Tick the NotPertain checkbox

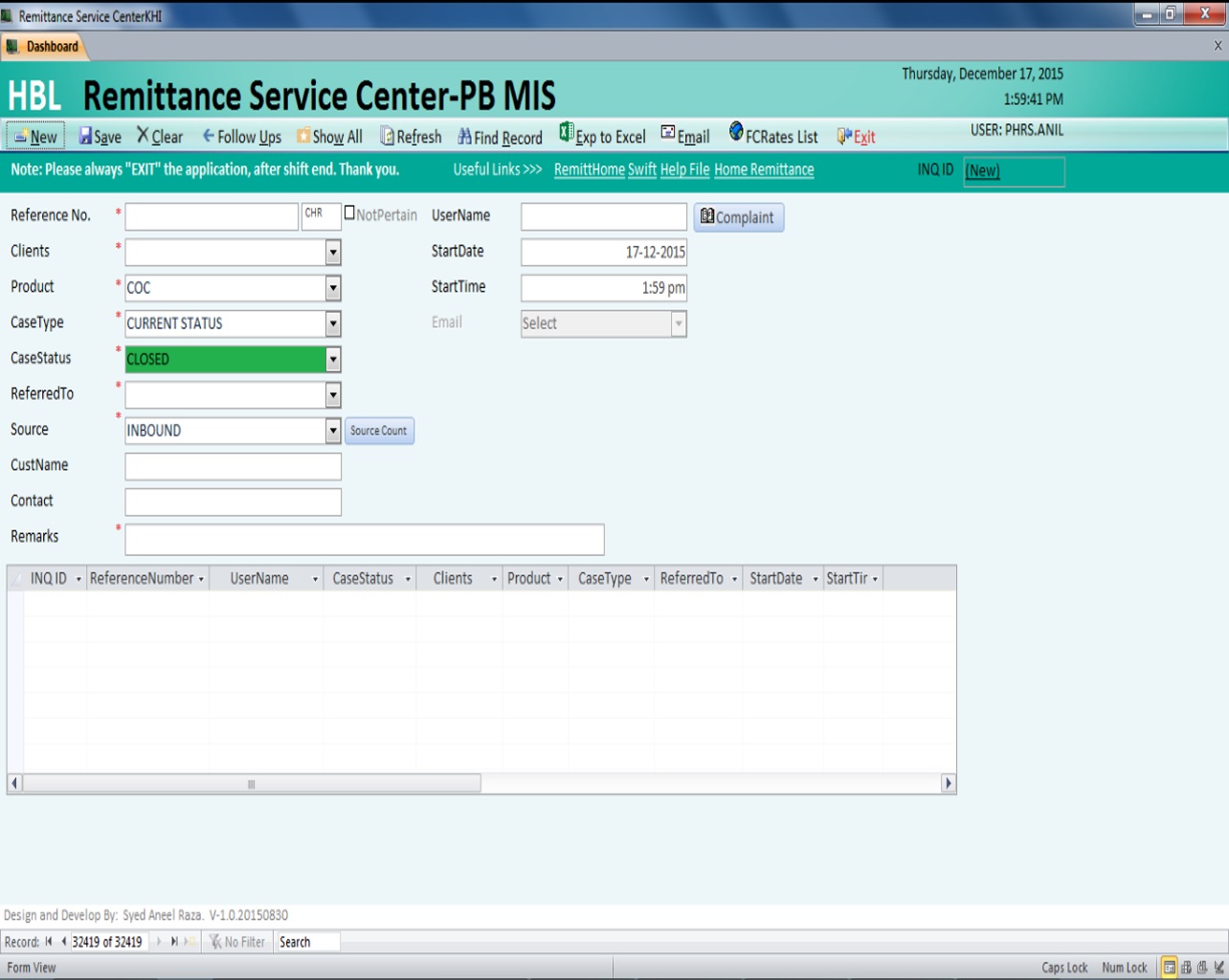(x=349, y=212)
